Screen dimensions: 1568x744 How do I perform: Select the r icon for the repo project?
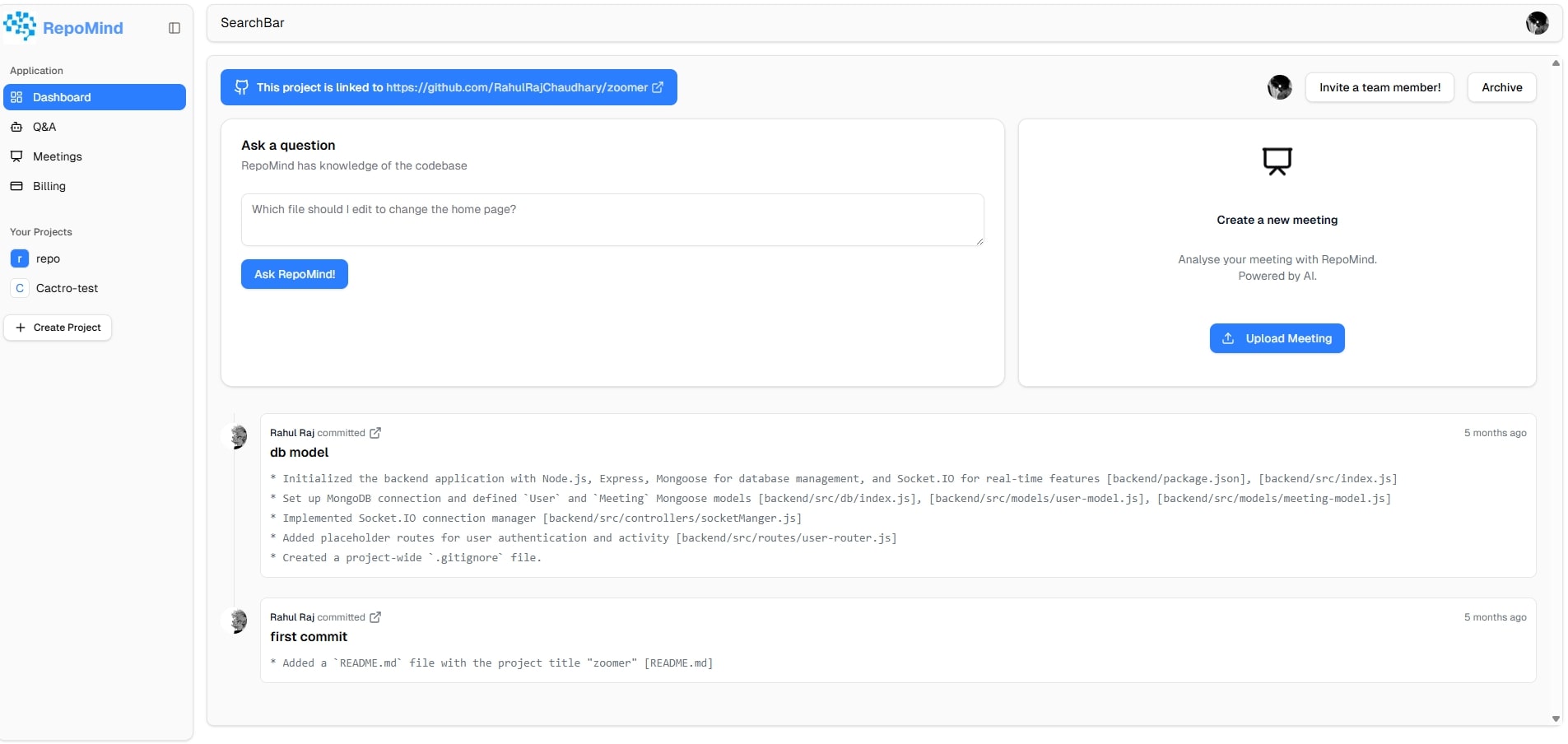(x=19, y=258)
